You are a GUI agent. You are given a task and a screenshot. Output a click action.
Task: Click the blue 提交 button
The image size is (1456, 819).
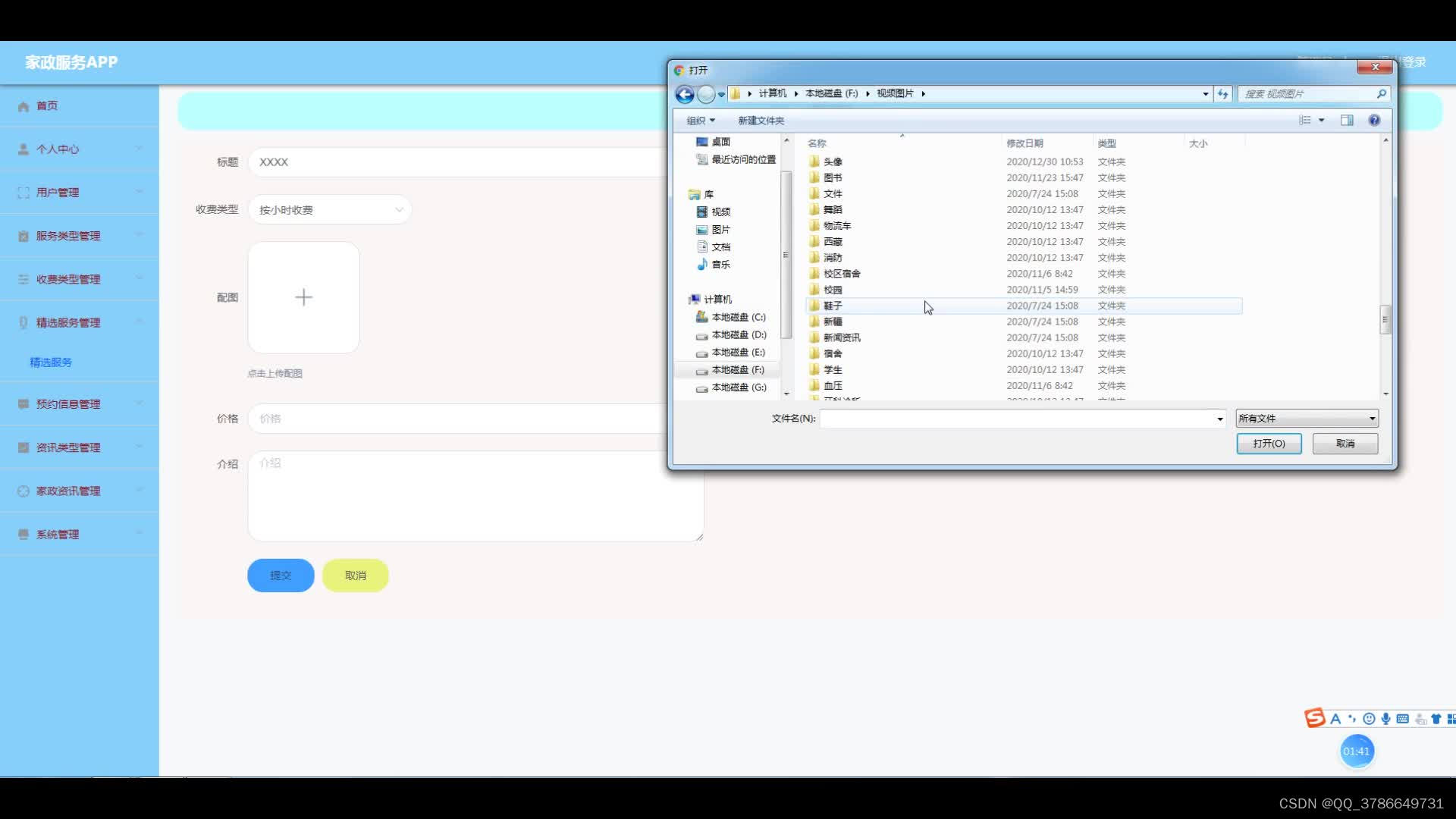[x=281, y=576]
